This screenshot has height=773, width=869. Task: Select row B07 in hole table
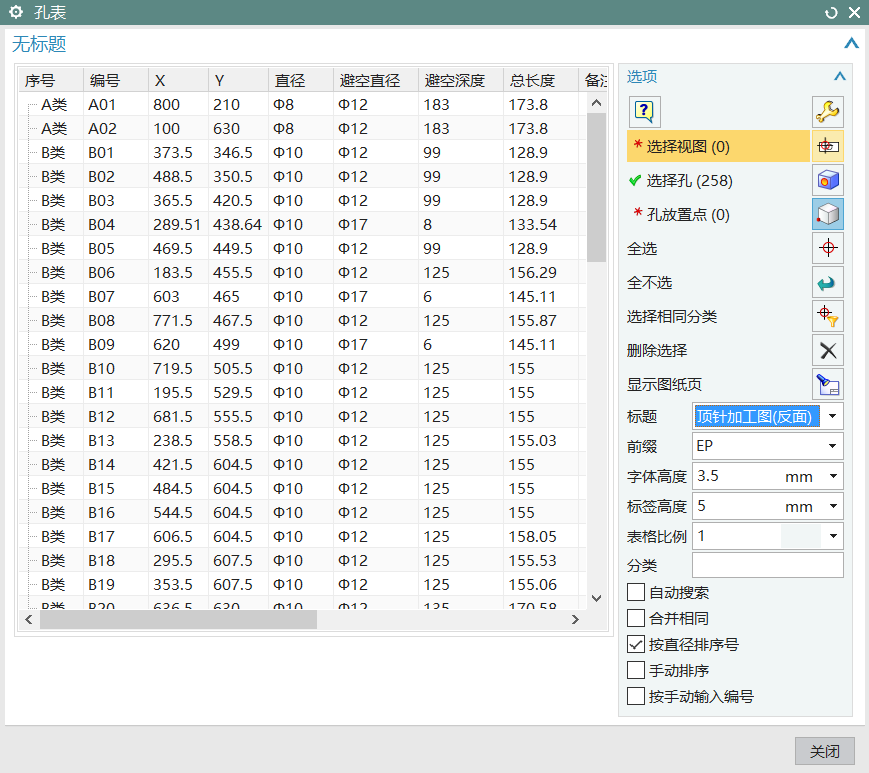[x=302, y=296]
